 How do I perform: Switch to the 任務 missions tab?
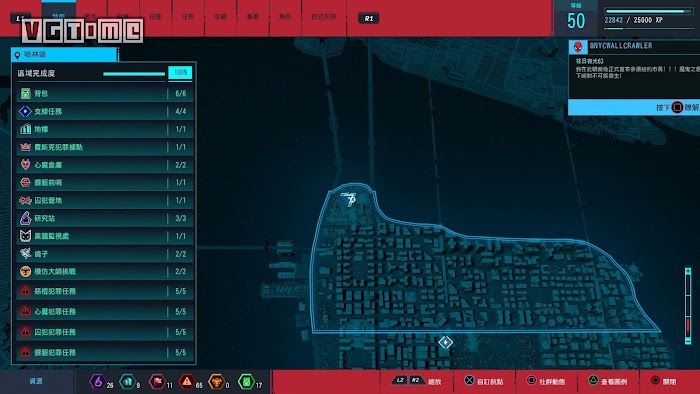188,17
